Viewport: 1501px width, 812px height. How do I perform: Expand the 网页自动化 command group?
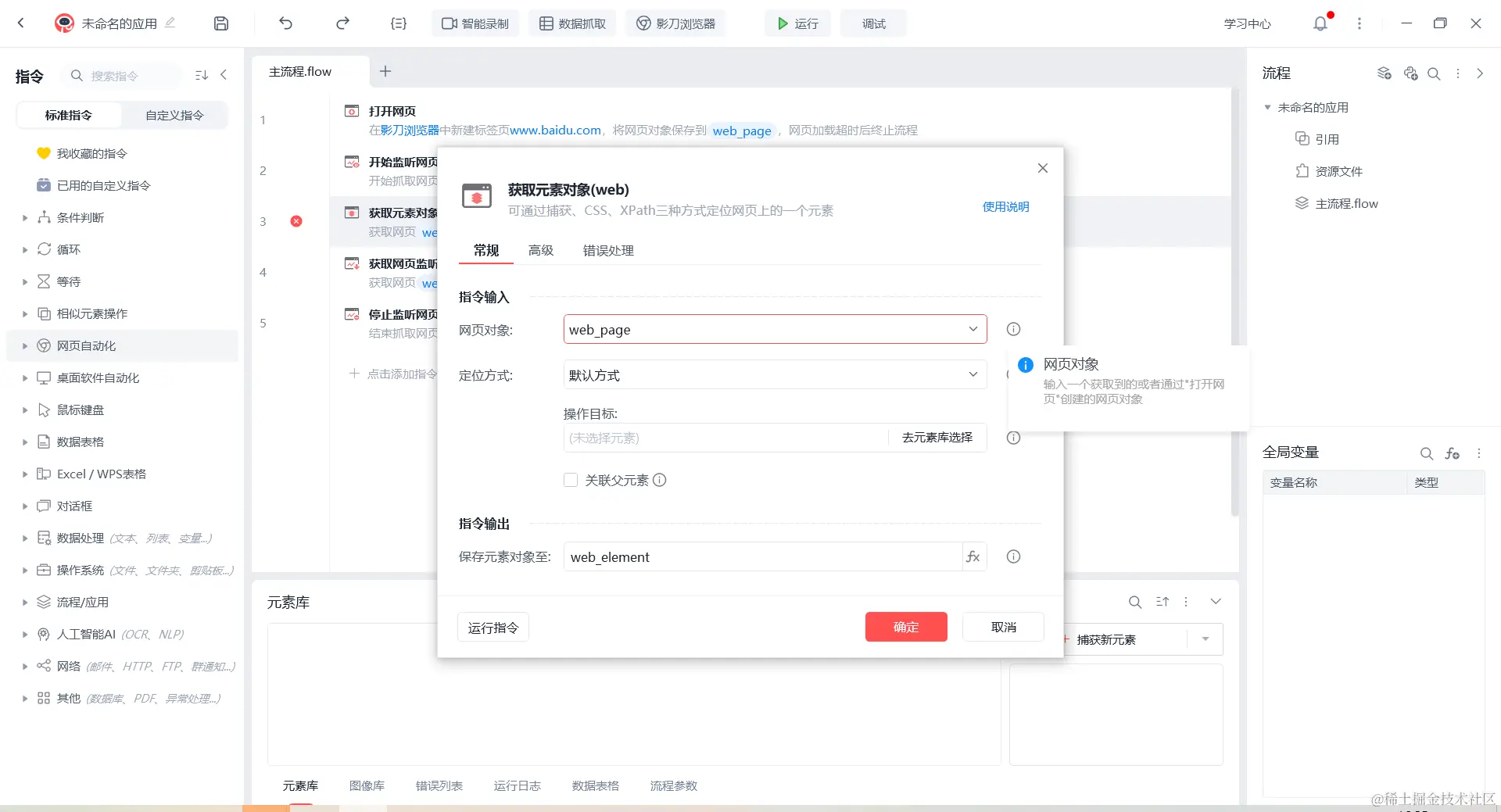pos(25,346)
